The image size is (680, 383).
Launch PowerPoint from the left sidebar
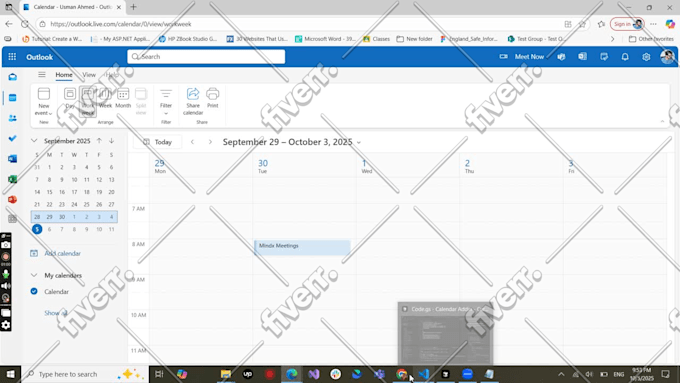tap(13, 200)
